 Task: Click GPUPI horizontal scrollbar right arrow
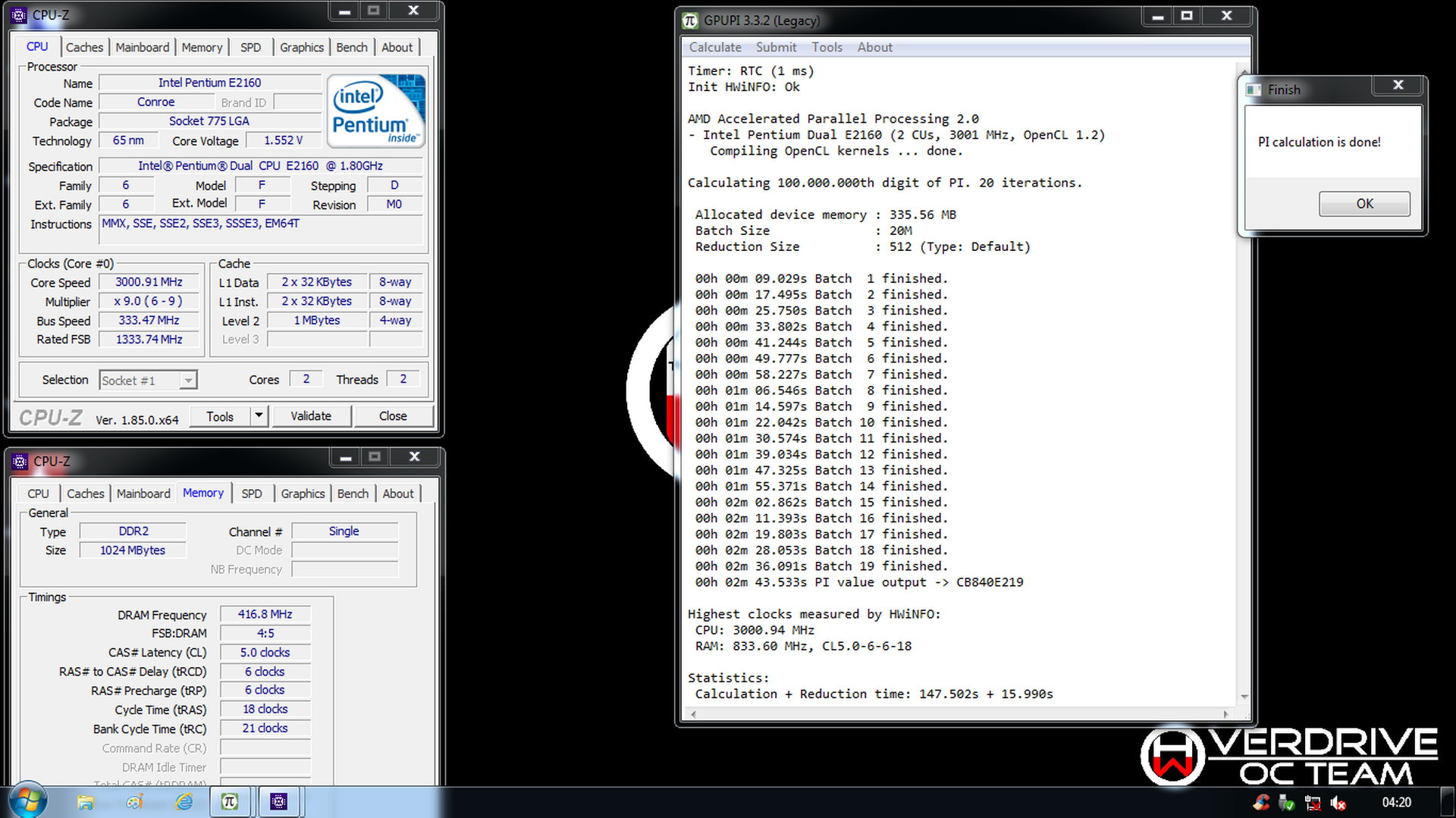coord(1226,713)
